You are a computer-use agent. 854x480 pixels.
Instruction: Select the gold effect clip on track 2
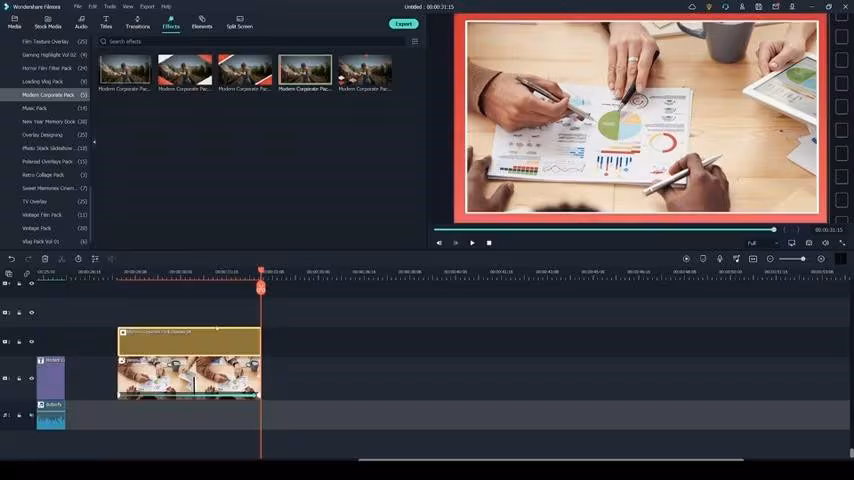coord(189,342)
